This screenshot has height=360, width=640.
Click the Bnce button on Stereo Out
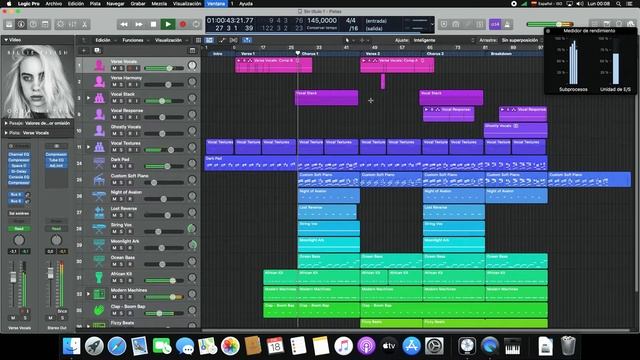pos(62,311)
